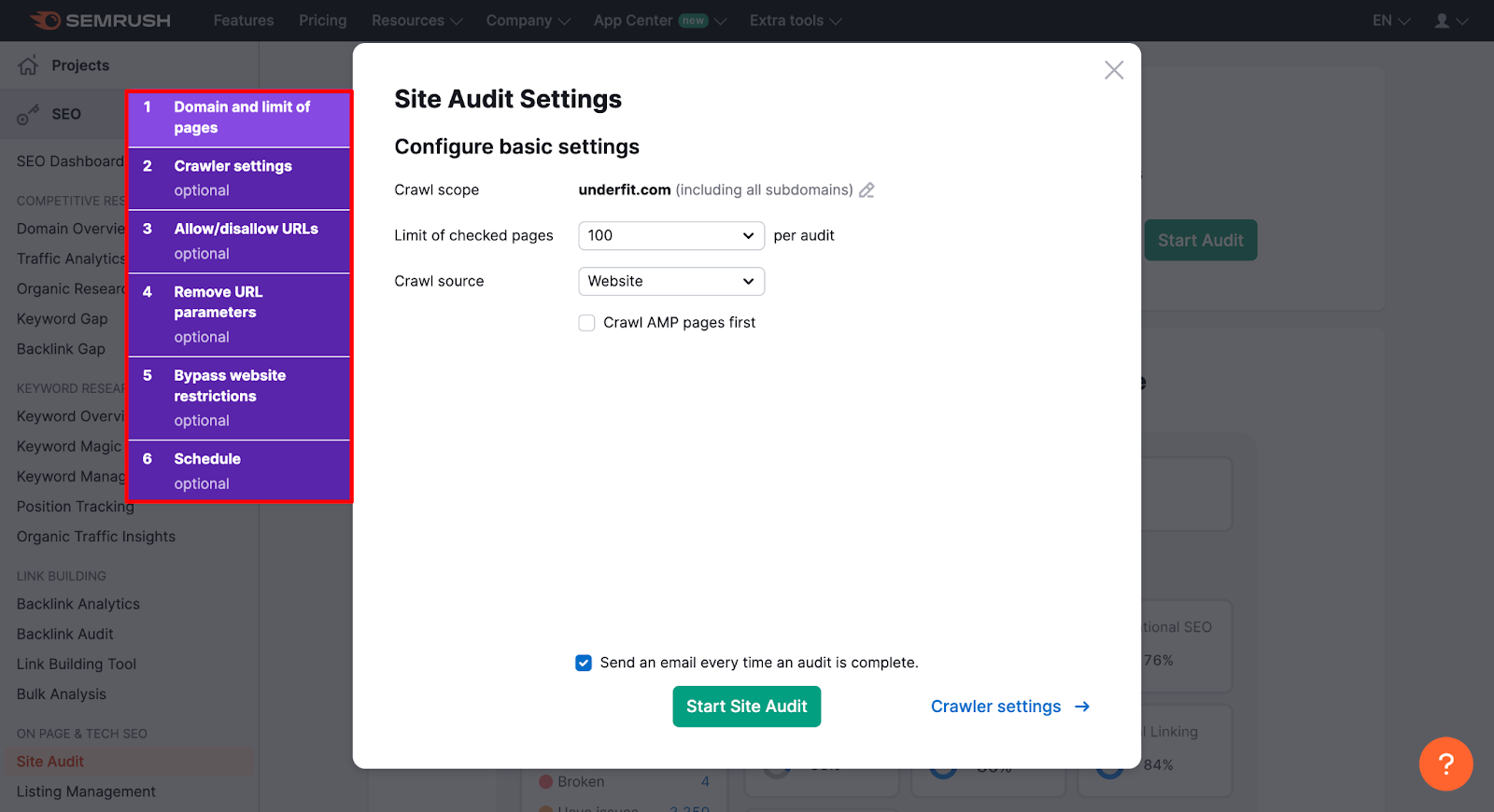The height and width of the screenshot is (812, 1494).
Task: Open the EN language selector
Action: [1391, 21]
